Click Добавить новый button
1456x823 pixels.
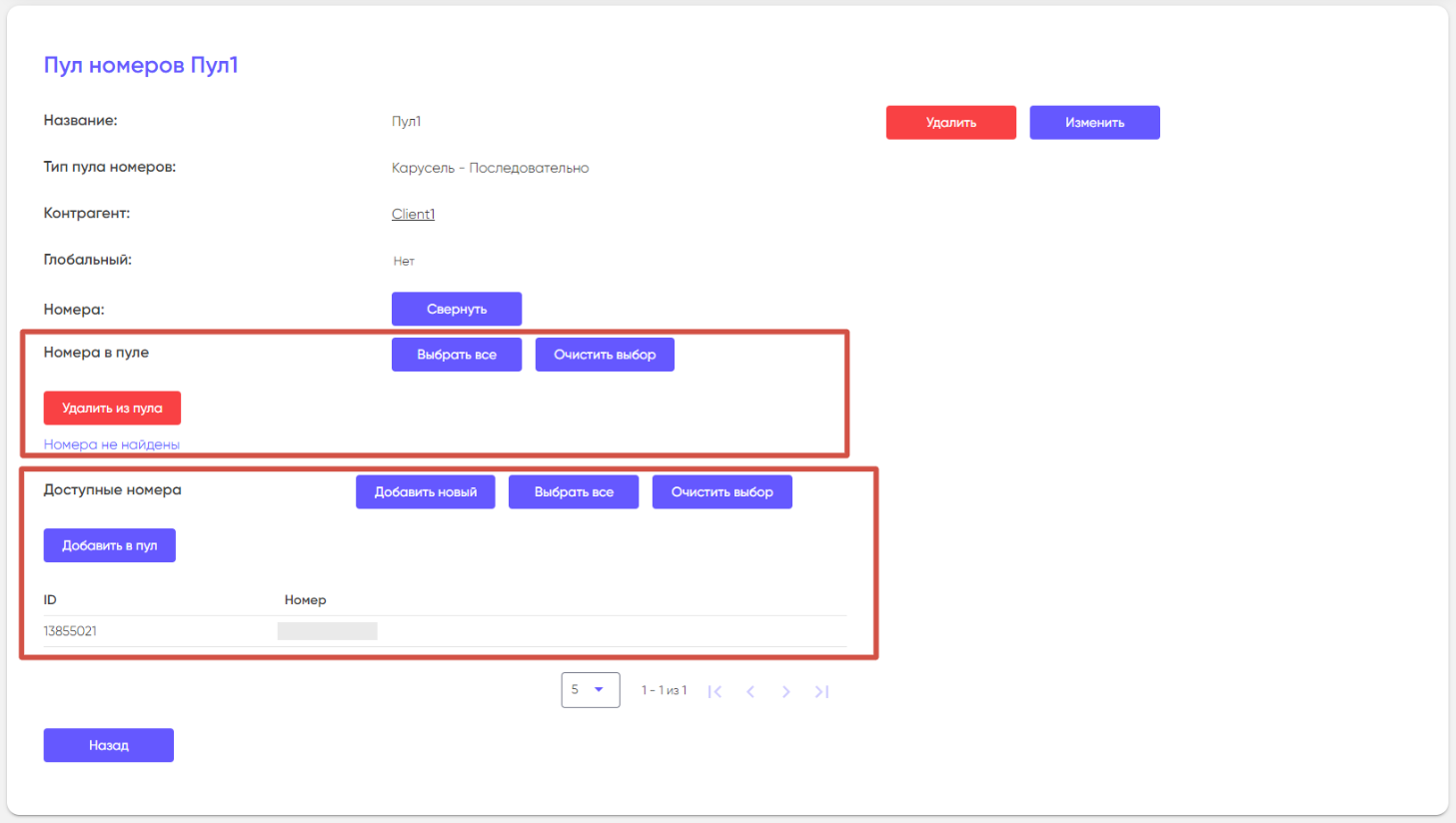coord(426,491)
